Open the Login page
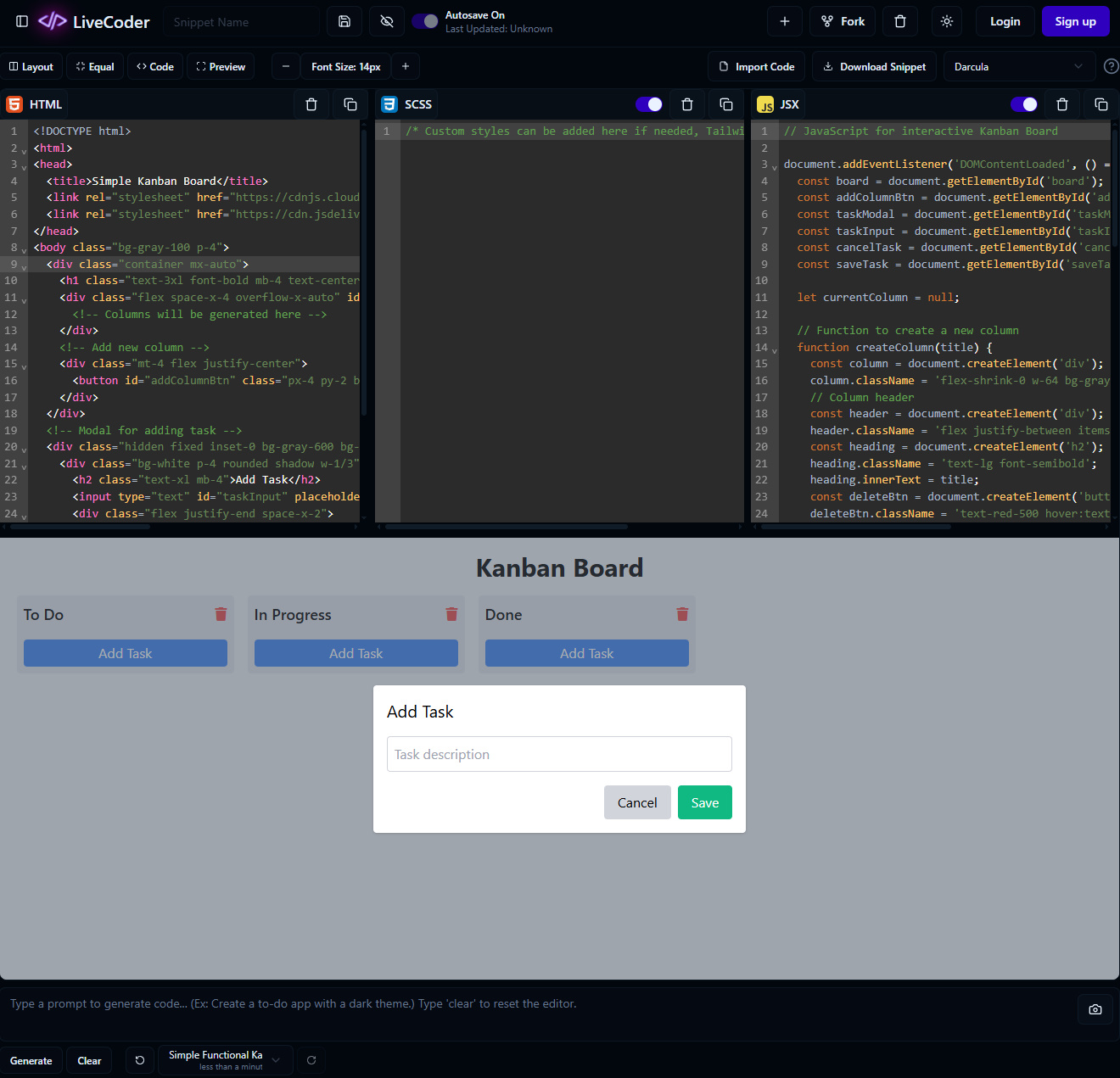1120x1078 pixels. (1005, 21)
